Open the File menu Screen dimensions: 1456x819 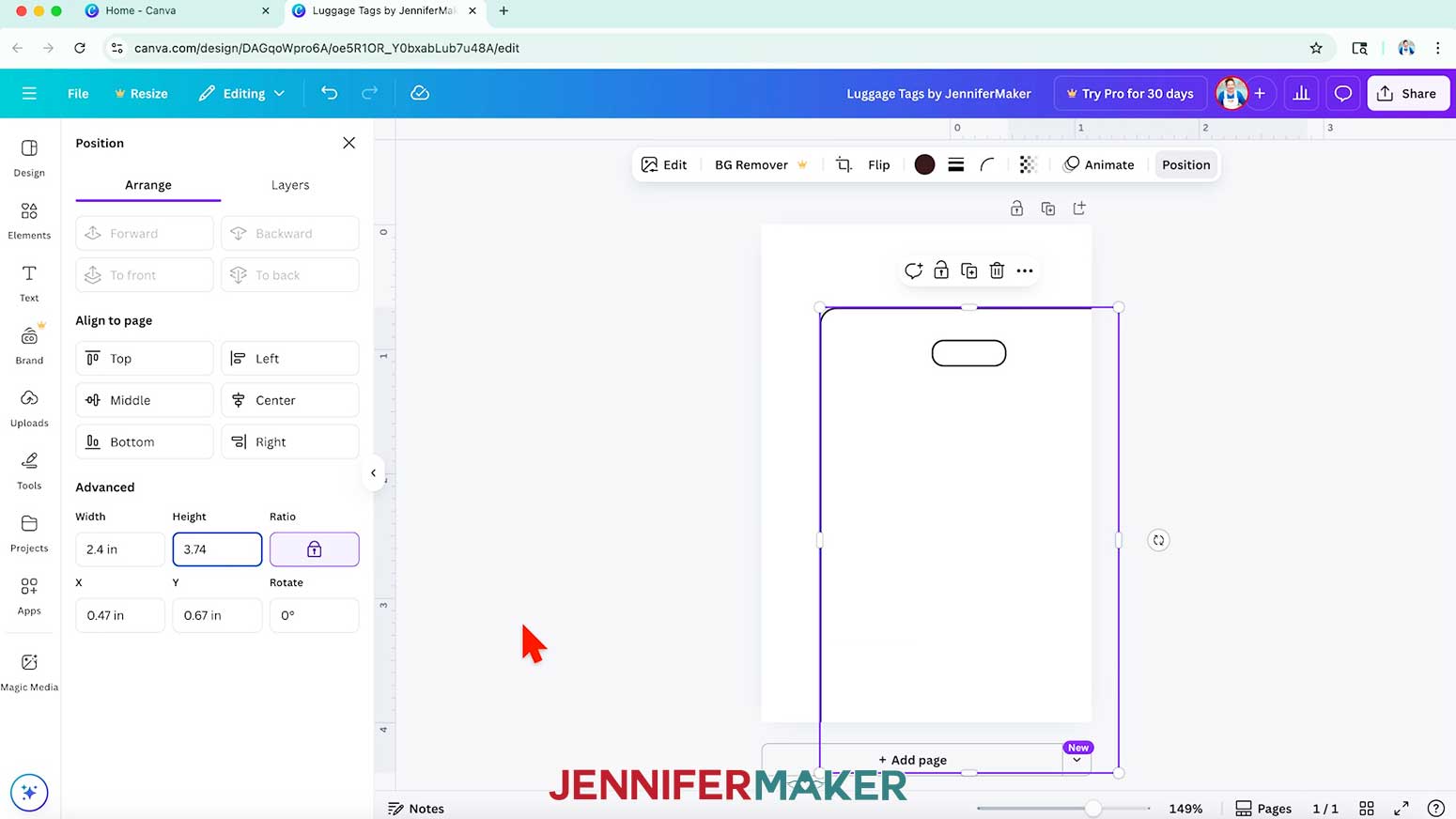click(x=78, y=93)
